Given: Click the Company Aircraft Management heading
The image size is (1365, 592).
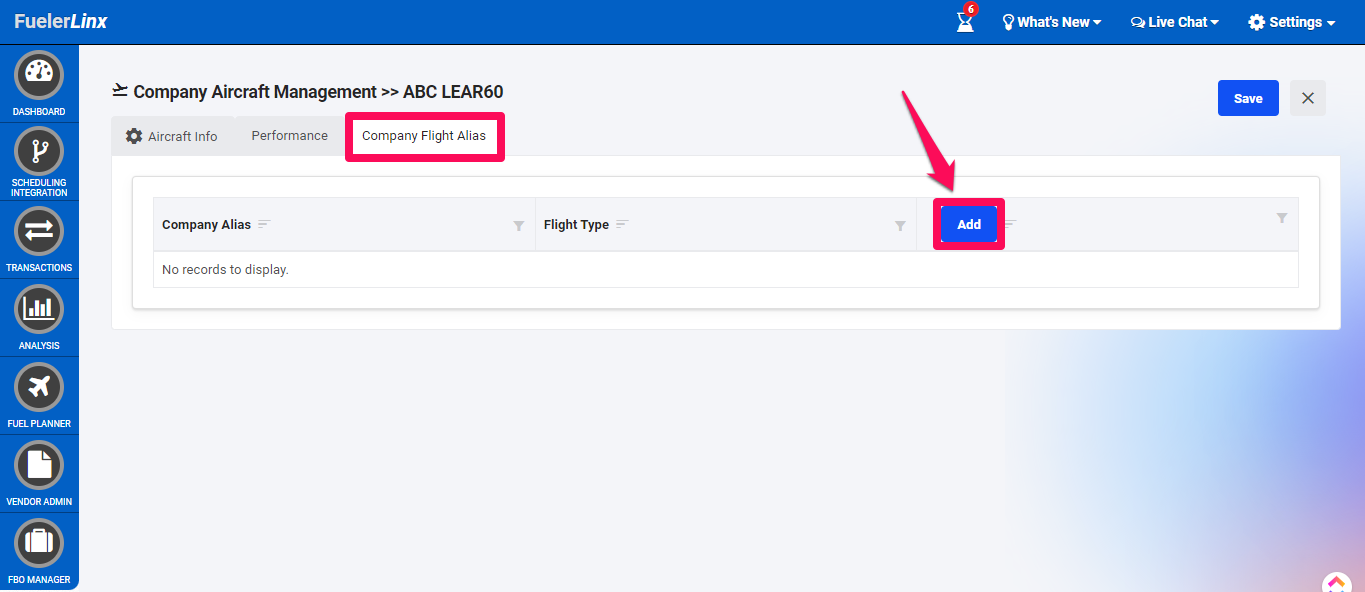Looking at the screenshot, I should pos(307,92).
